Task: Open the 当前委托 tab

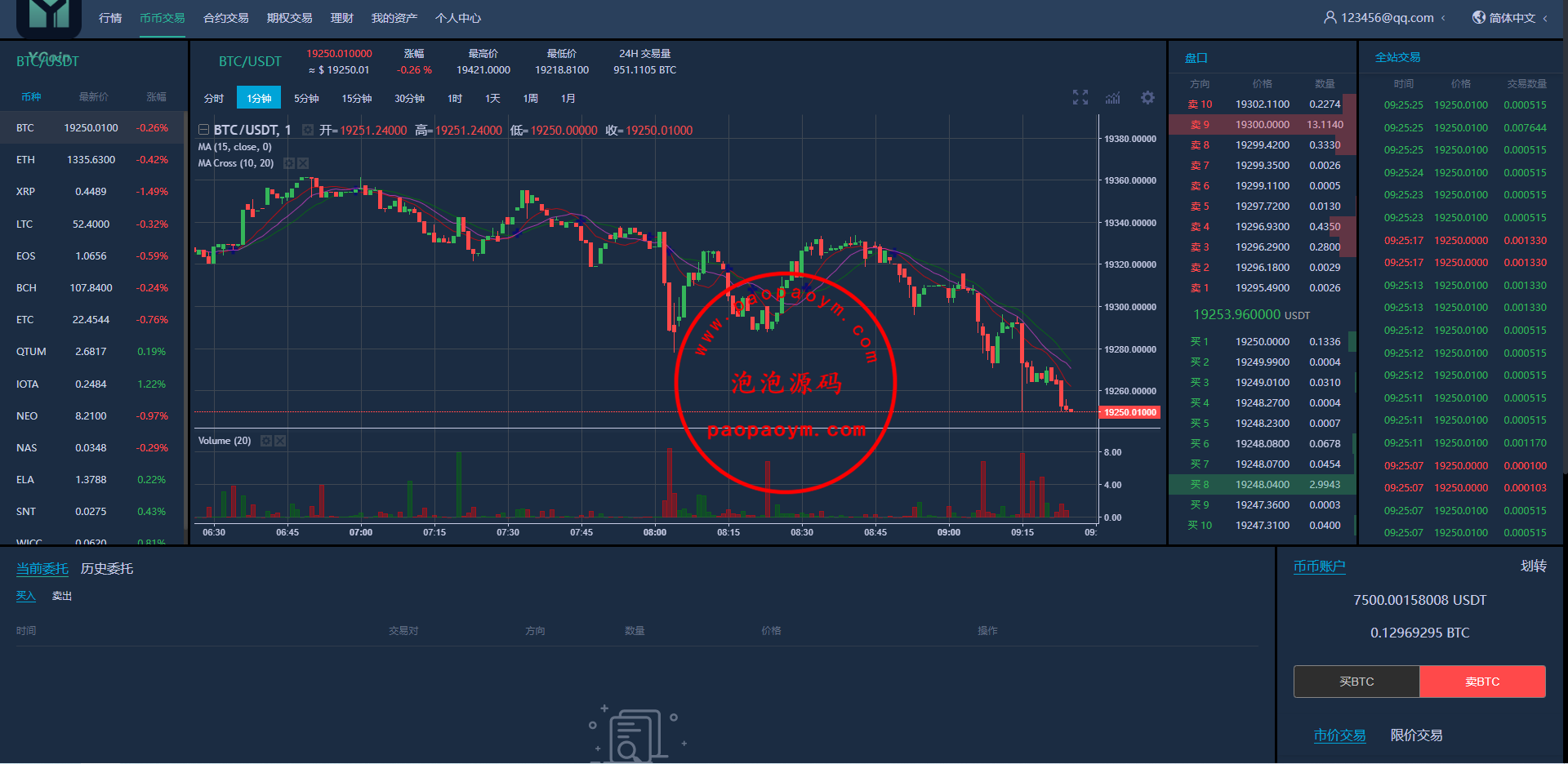Action: pyautogui.click(x=42, y=568)
